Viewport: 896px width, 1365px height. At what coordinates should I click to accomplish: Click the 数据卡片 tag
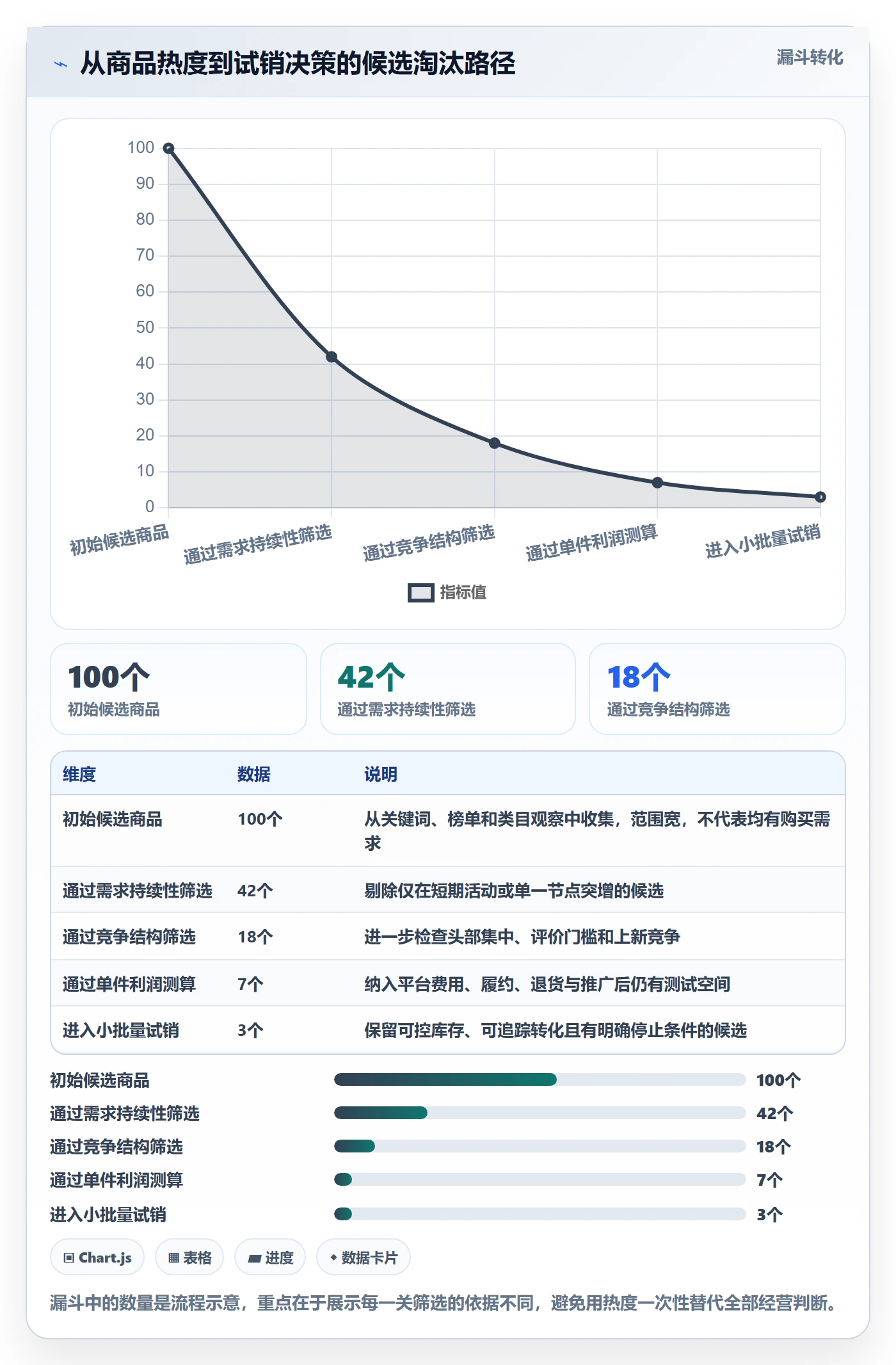(364, 1257)
